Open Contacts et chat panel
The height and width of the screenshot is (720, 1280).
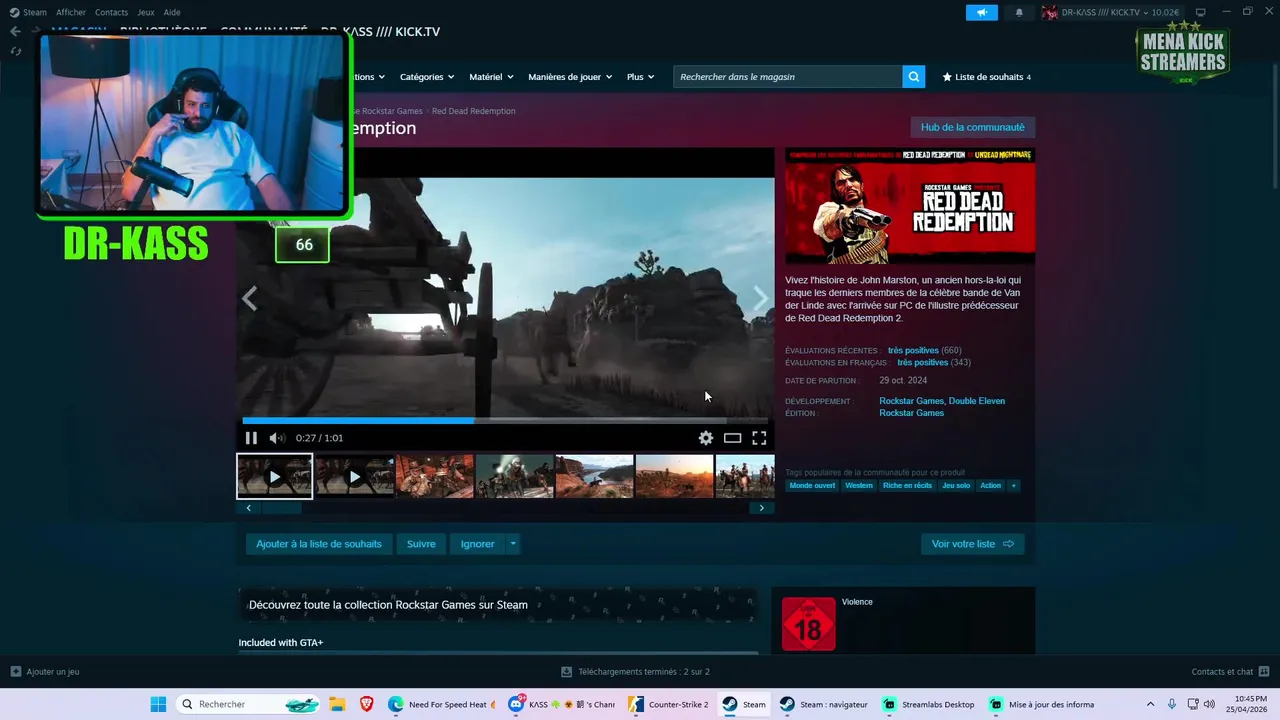[x=1230, y=672]
